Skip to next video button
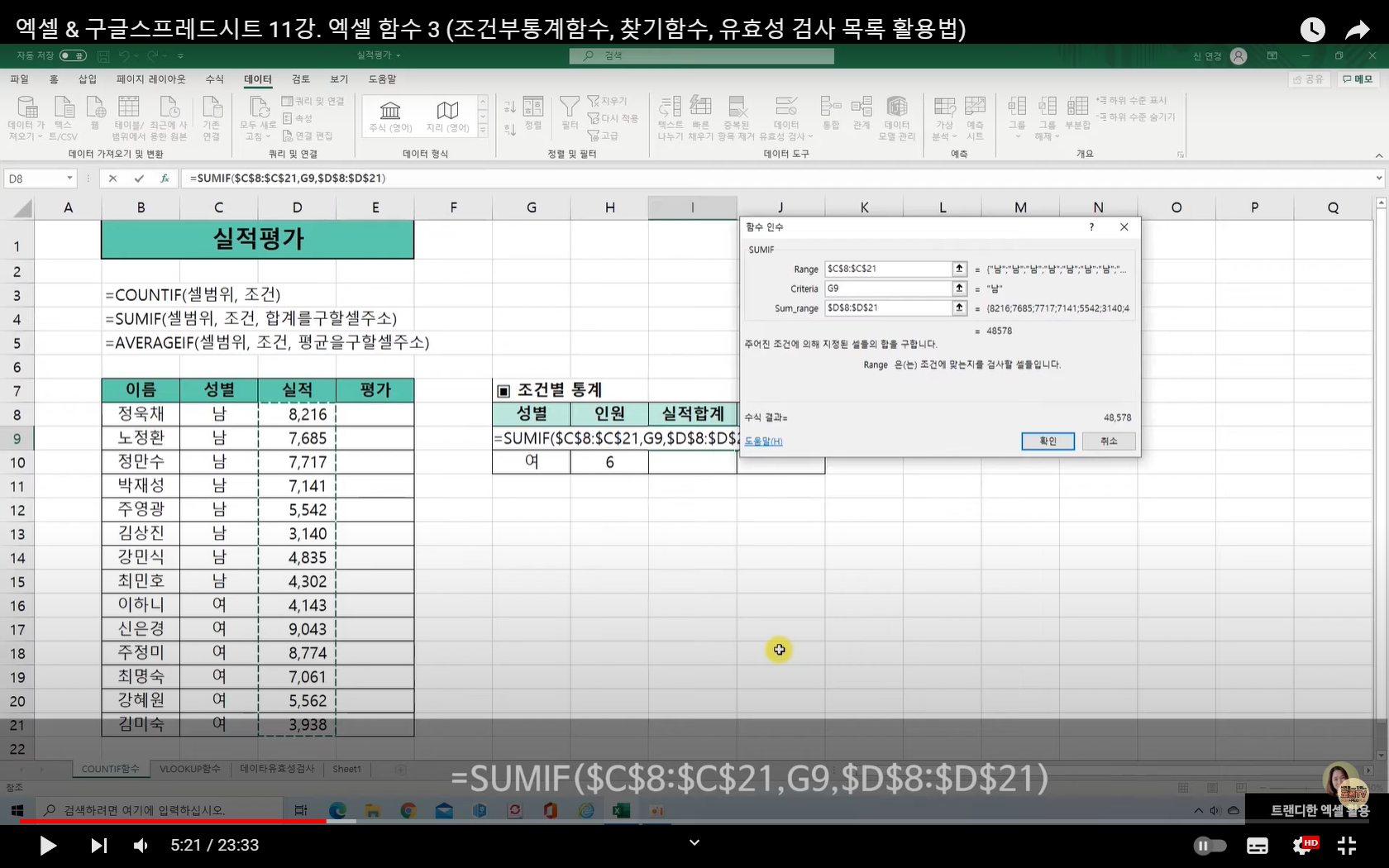Screen dimensions: 1389x868 tap(98, 845)
